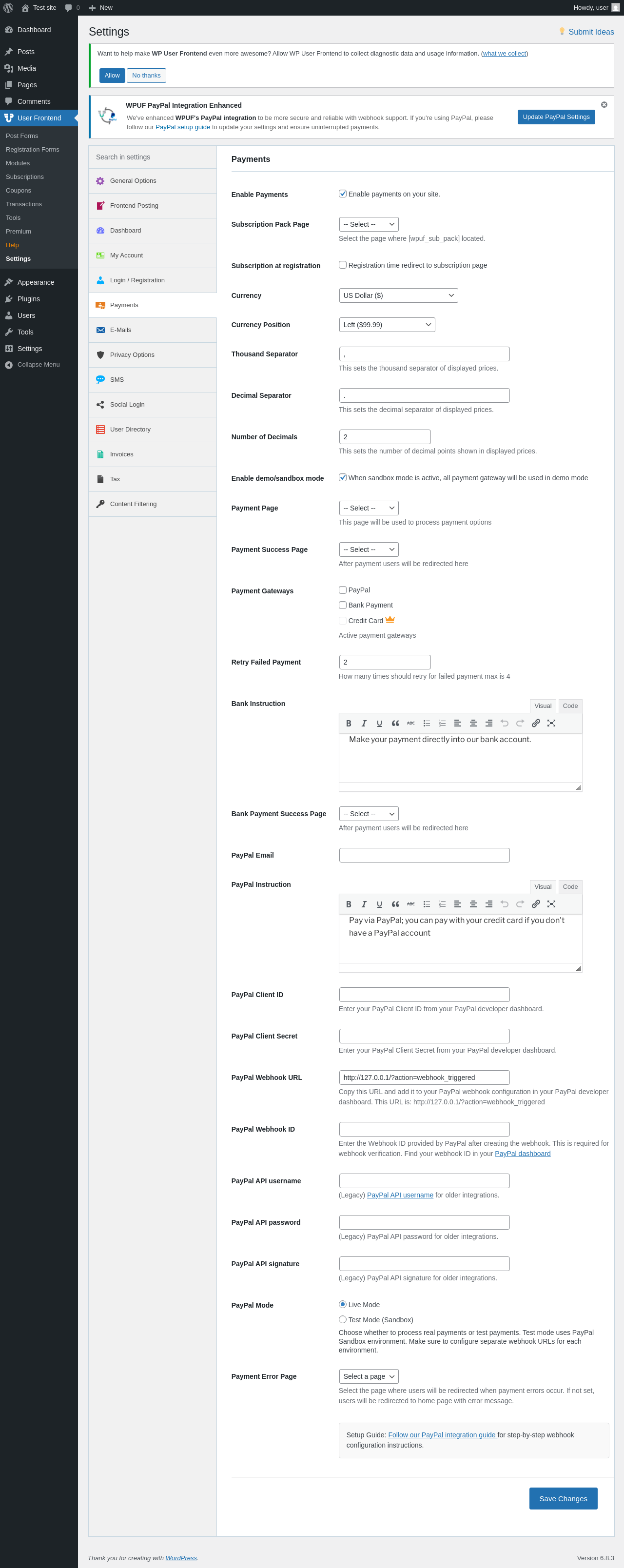Click the PayPal Client ID field
This screenshot has height=1568, width=624.
pyautogui.click(x=424, y=995)
